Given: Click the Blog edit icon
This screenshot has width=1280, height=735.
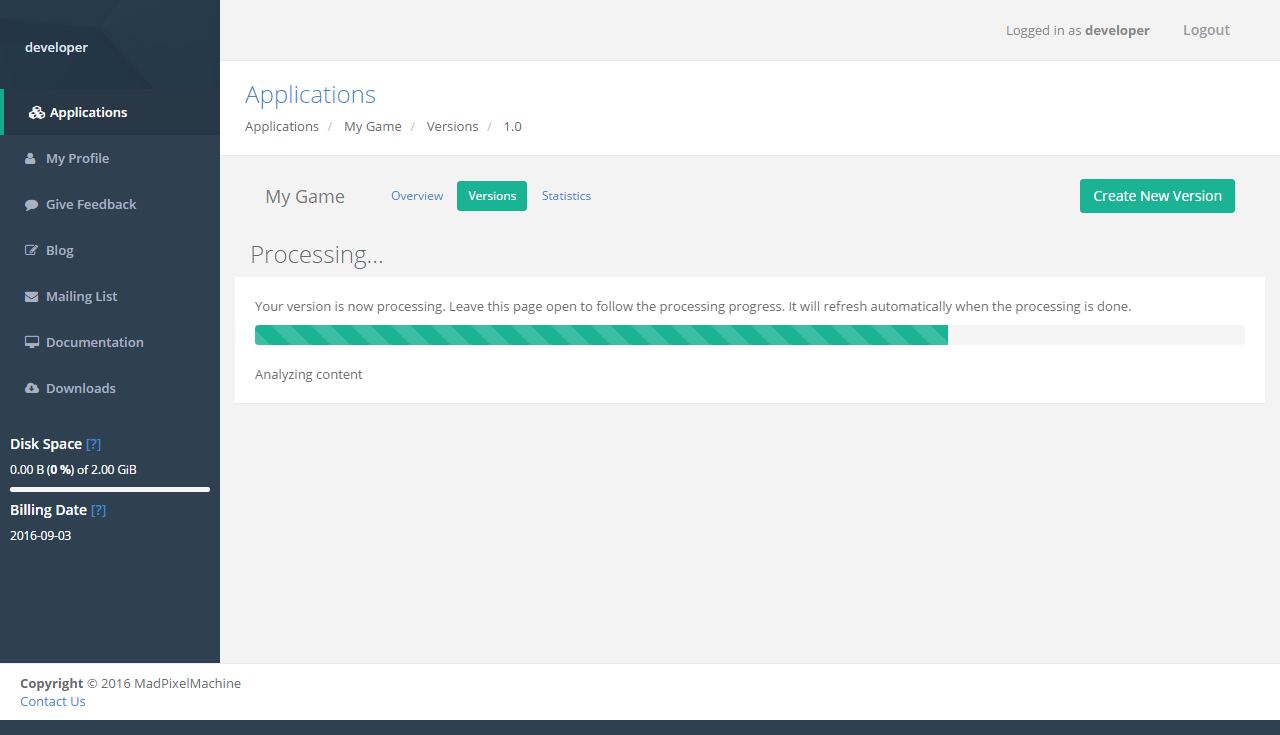Looking at the screenshot, I should coord(31,251).
